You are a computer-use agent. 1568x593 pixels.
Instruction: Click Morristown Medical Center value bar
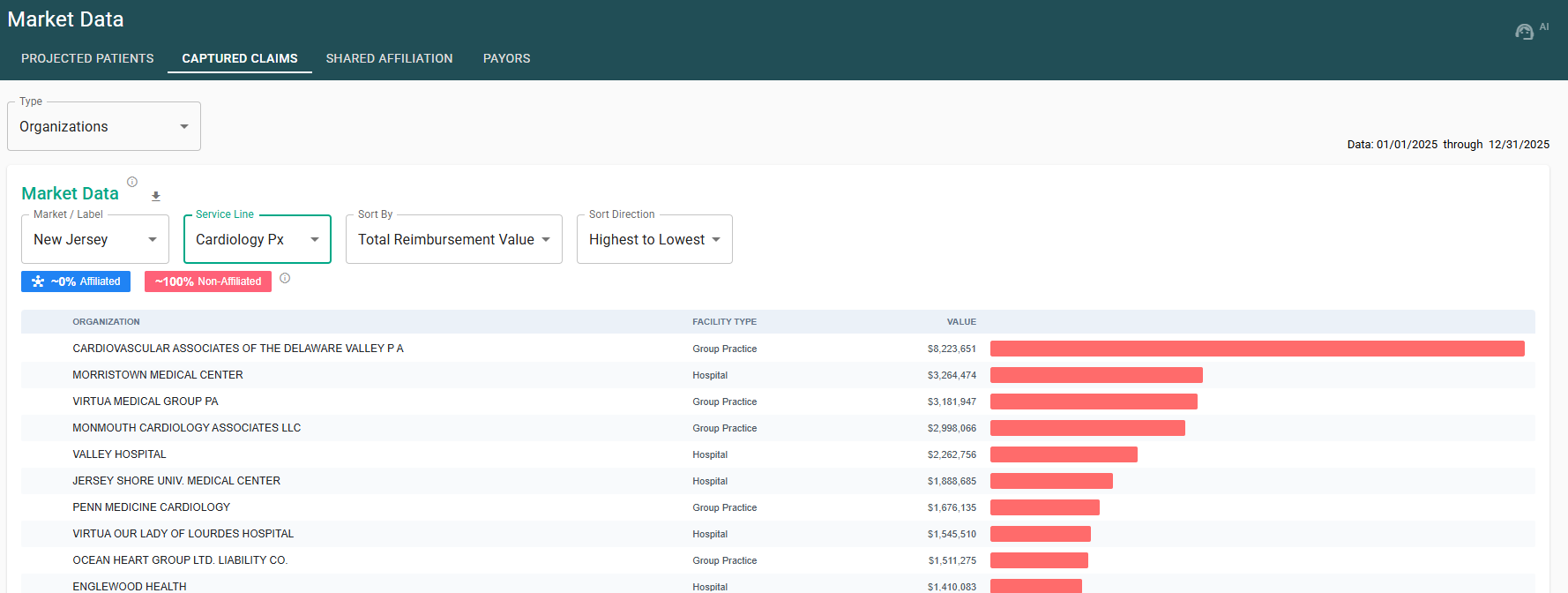coord(1096,375)
